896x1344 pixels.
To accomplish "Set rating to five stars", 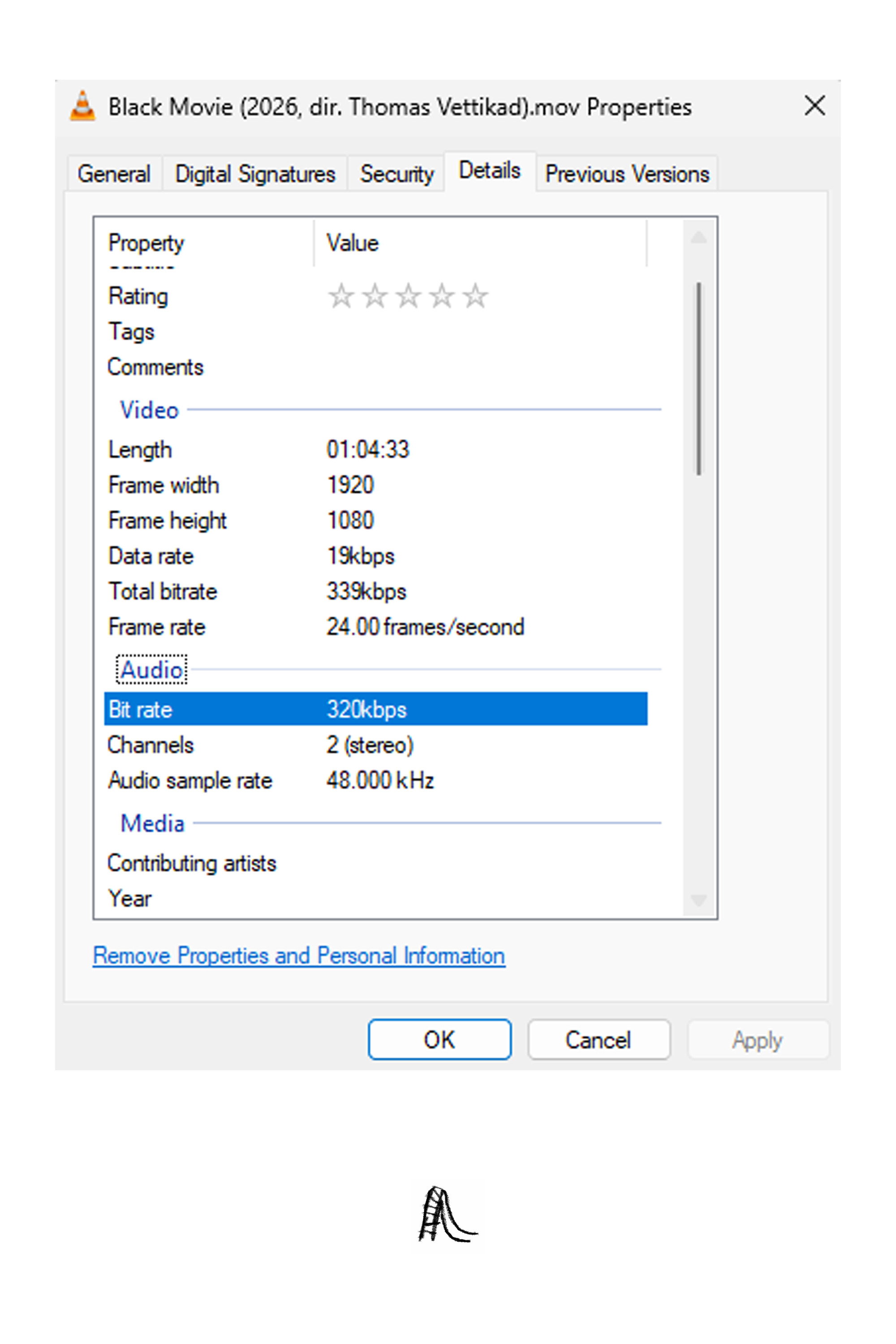I will [x=475, y=296].
